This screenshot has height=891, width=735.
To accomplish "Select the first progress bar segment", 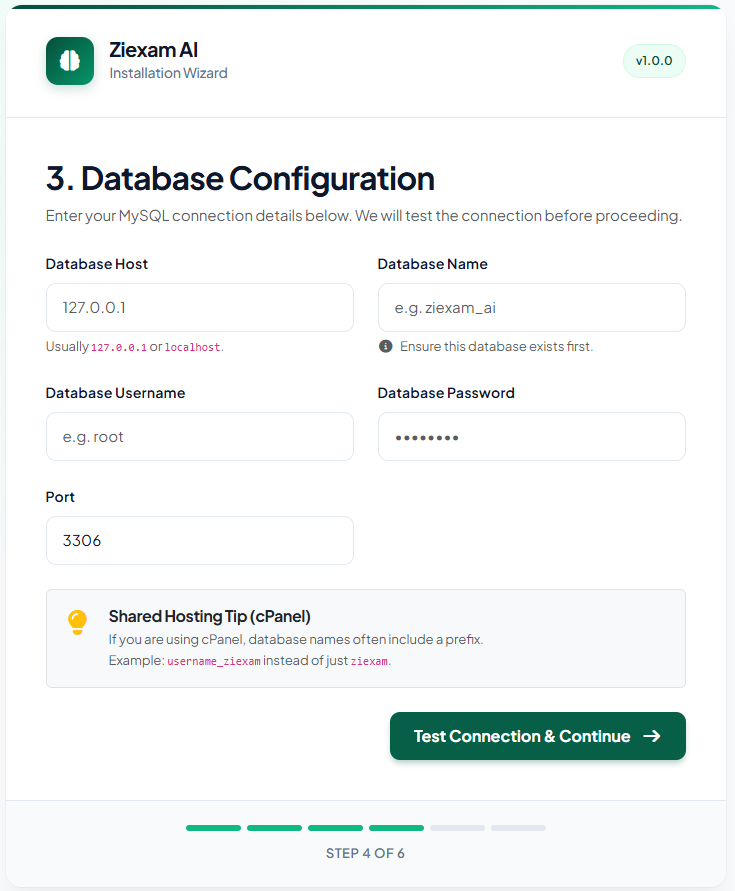I will 213,828.
